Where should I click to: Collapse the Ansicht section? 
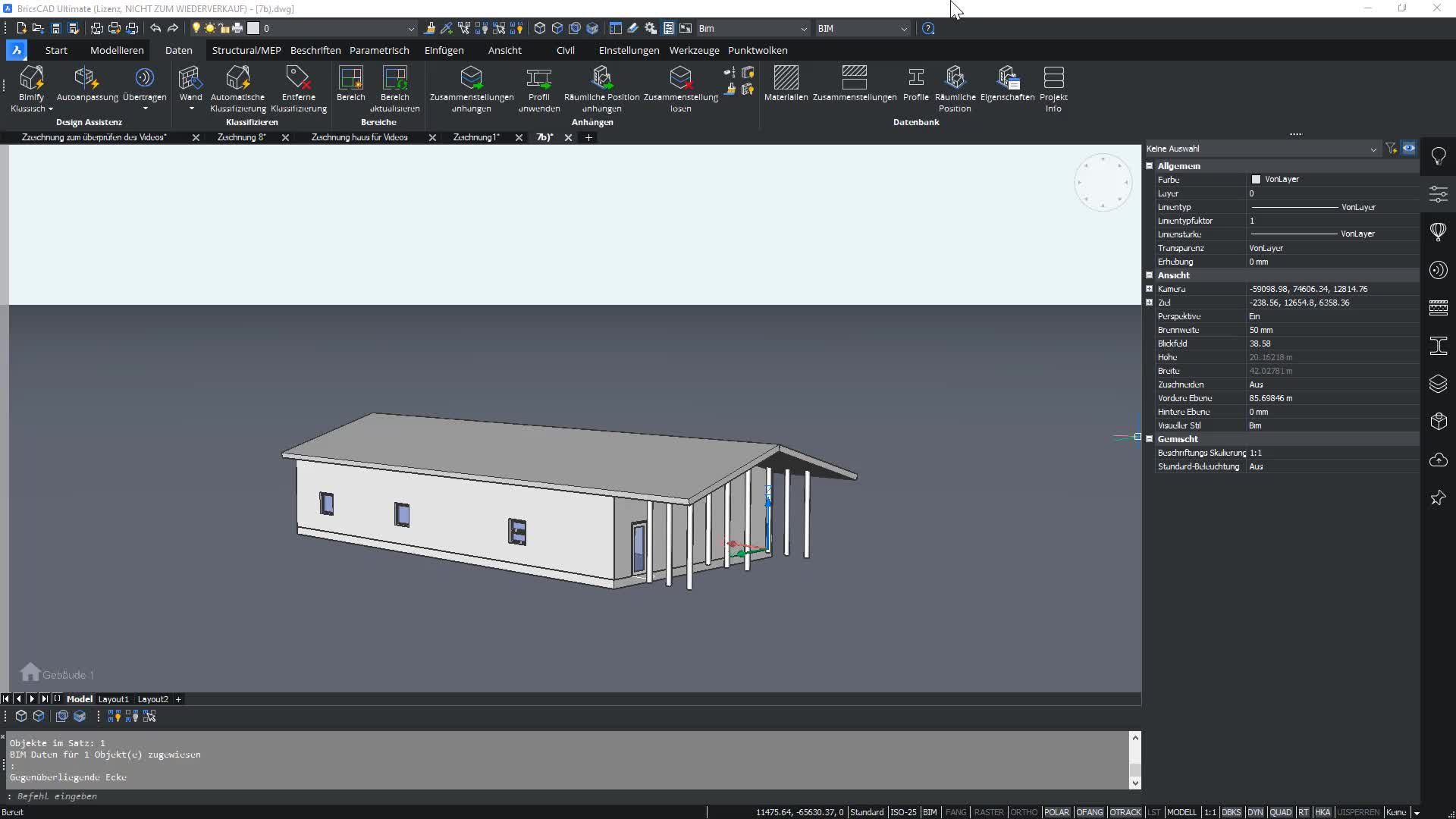tap(1149, 275)
